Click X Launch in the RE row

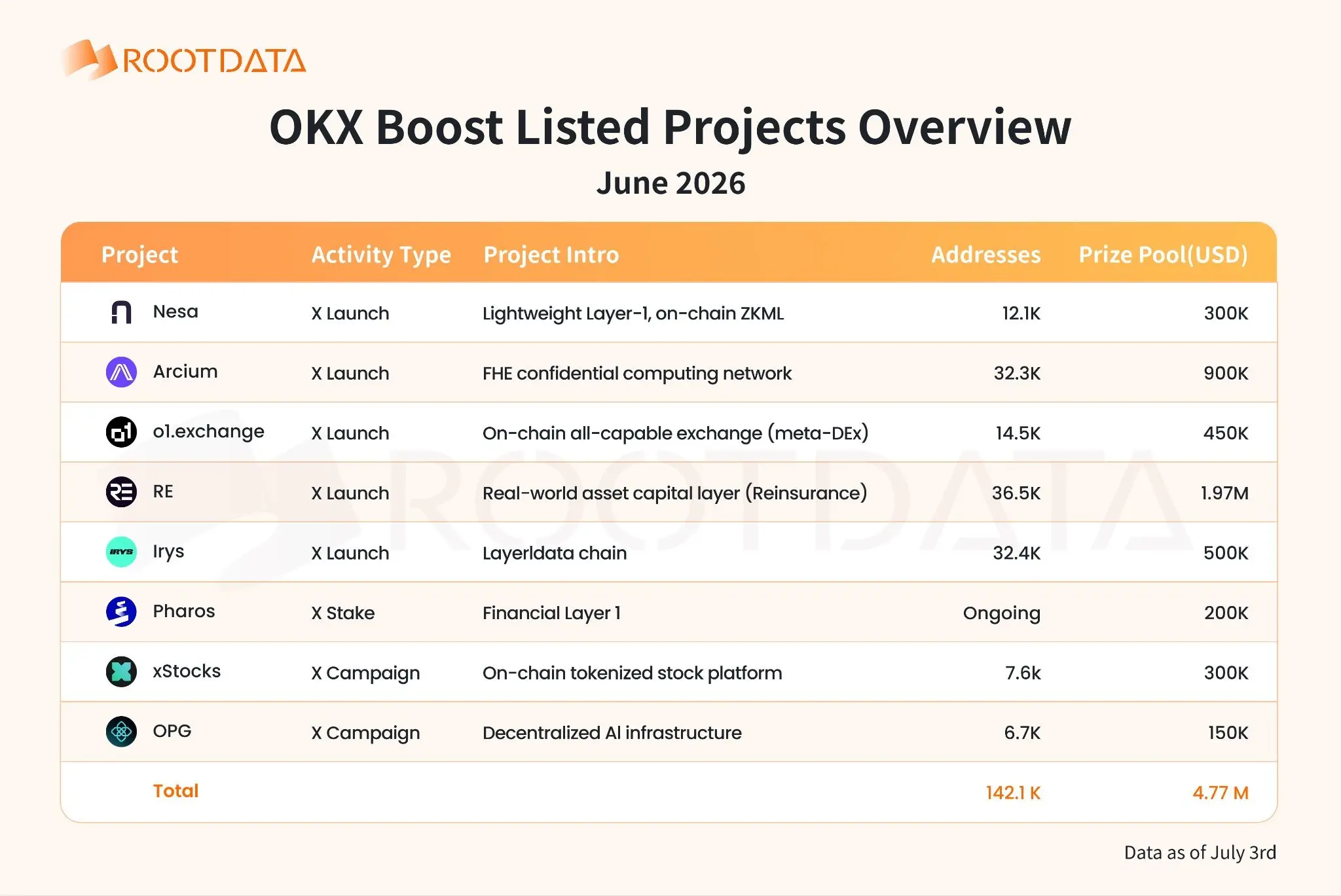(x=350, y=493)
